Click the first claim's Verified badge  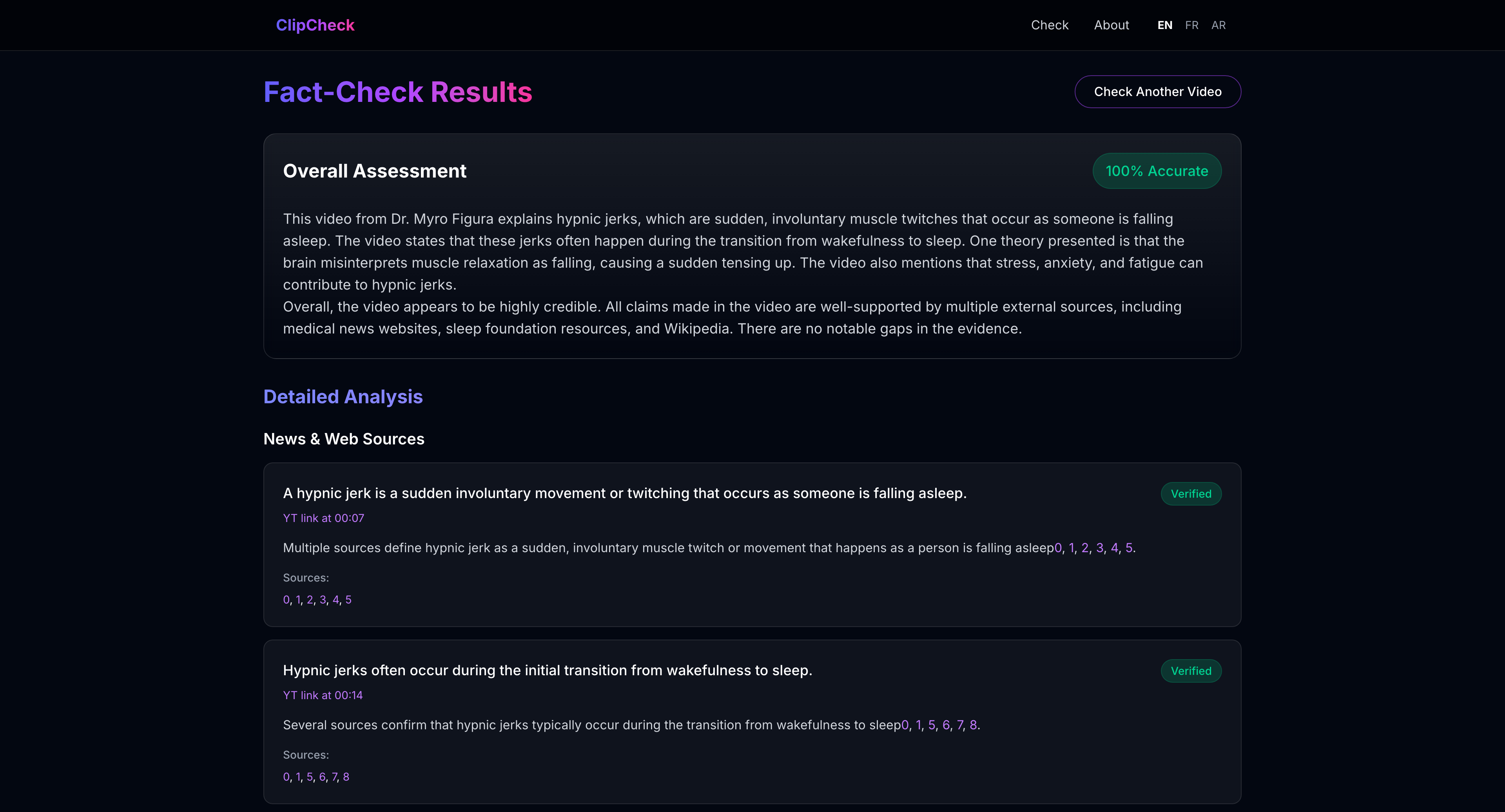pyautogui.click(x=1191, y=494)
